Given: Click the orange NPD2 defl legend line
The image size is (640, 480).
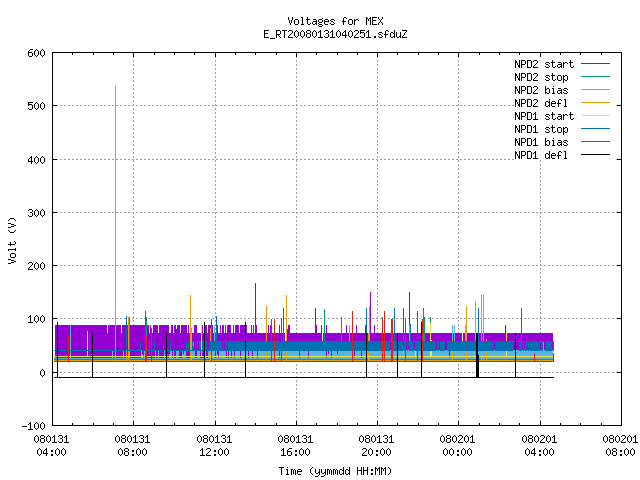Looking at the screenshot, I should (596, 103).
